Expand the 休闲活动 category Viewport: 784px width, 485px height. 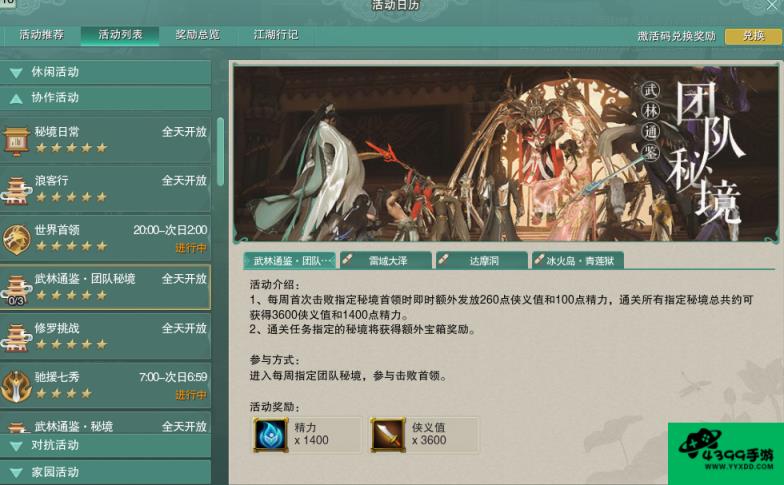point(106,72)
